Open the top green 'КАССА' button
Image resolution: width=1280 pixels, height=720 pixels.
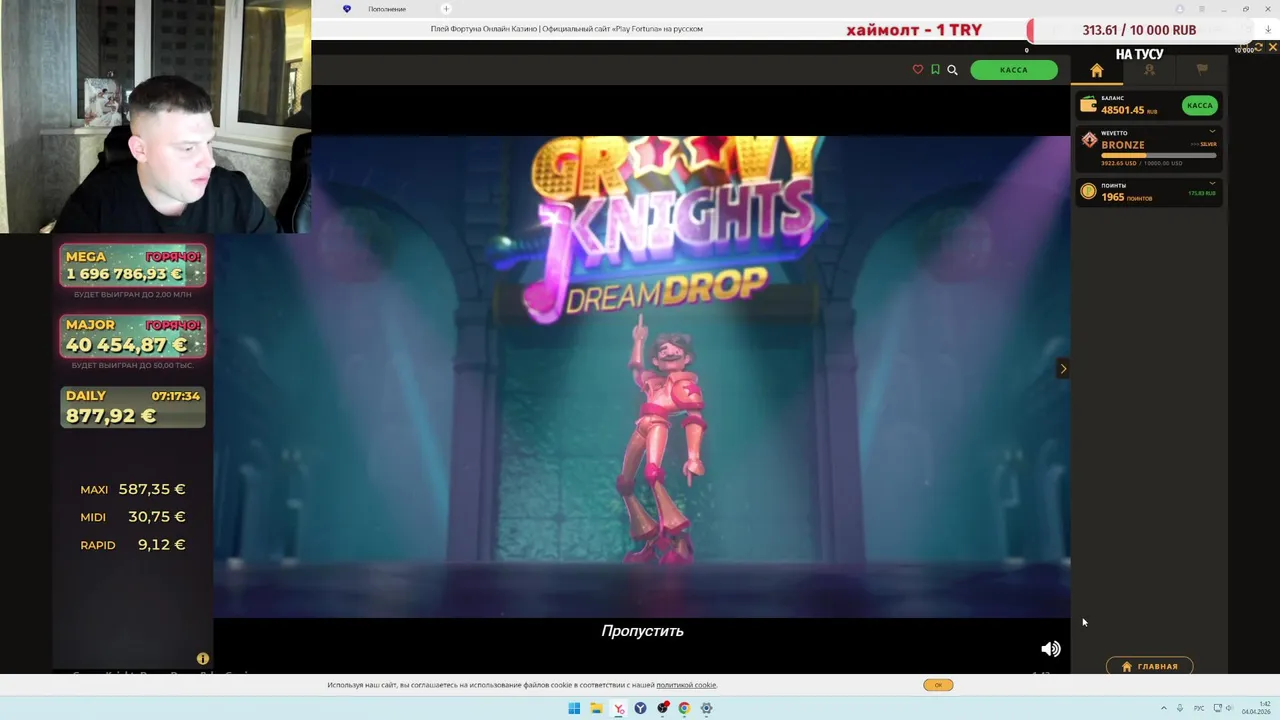tap(1014, 70)
